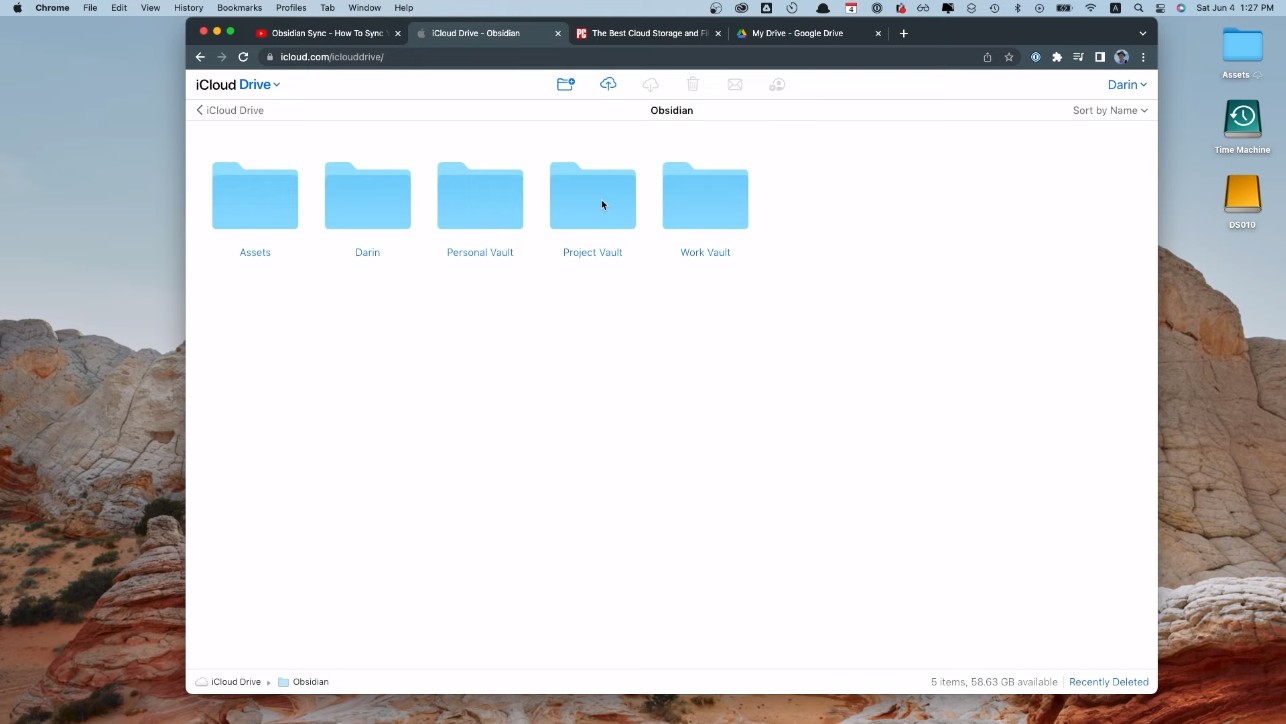Switch to Obsidian Sync YouTube tab

(x=329, y=33)
